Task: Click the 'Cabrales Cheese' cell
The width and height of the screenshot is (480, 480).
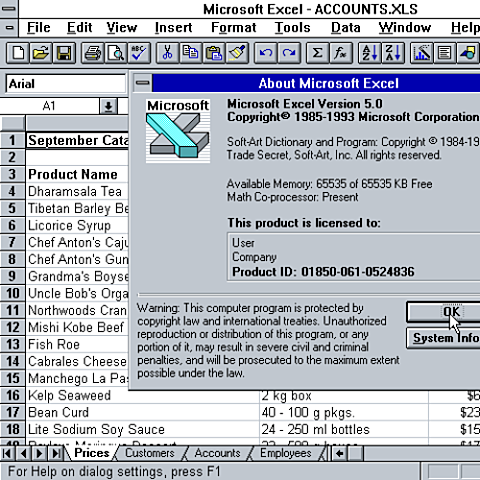Action: tap(77, 361)
